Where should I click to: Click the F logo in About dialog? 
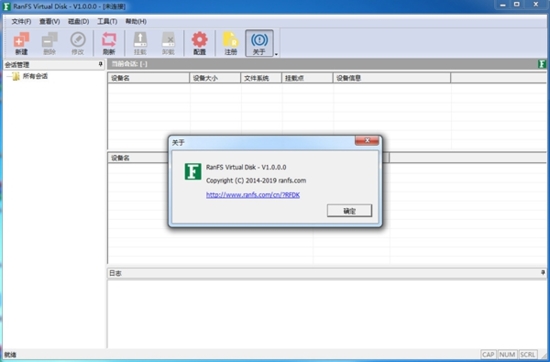click(193, 171)
